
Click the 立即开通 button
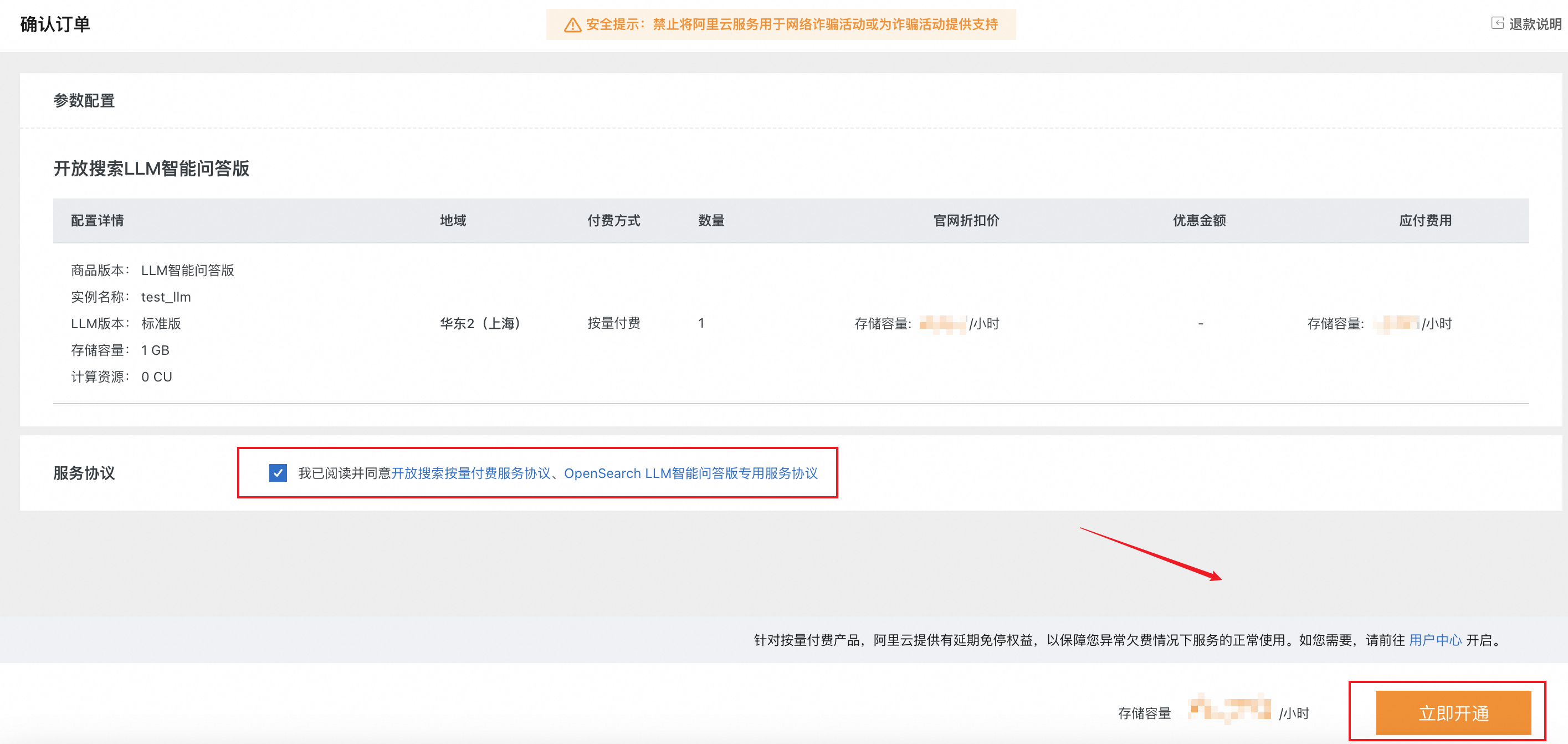click(x=1453, y=713)
